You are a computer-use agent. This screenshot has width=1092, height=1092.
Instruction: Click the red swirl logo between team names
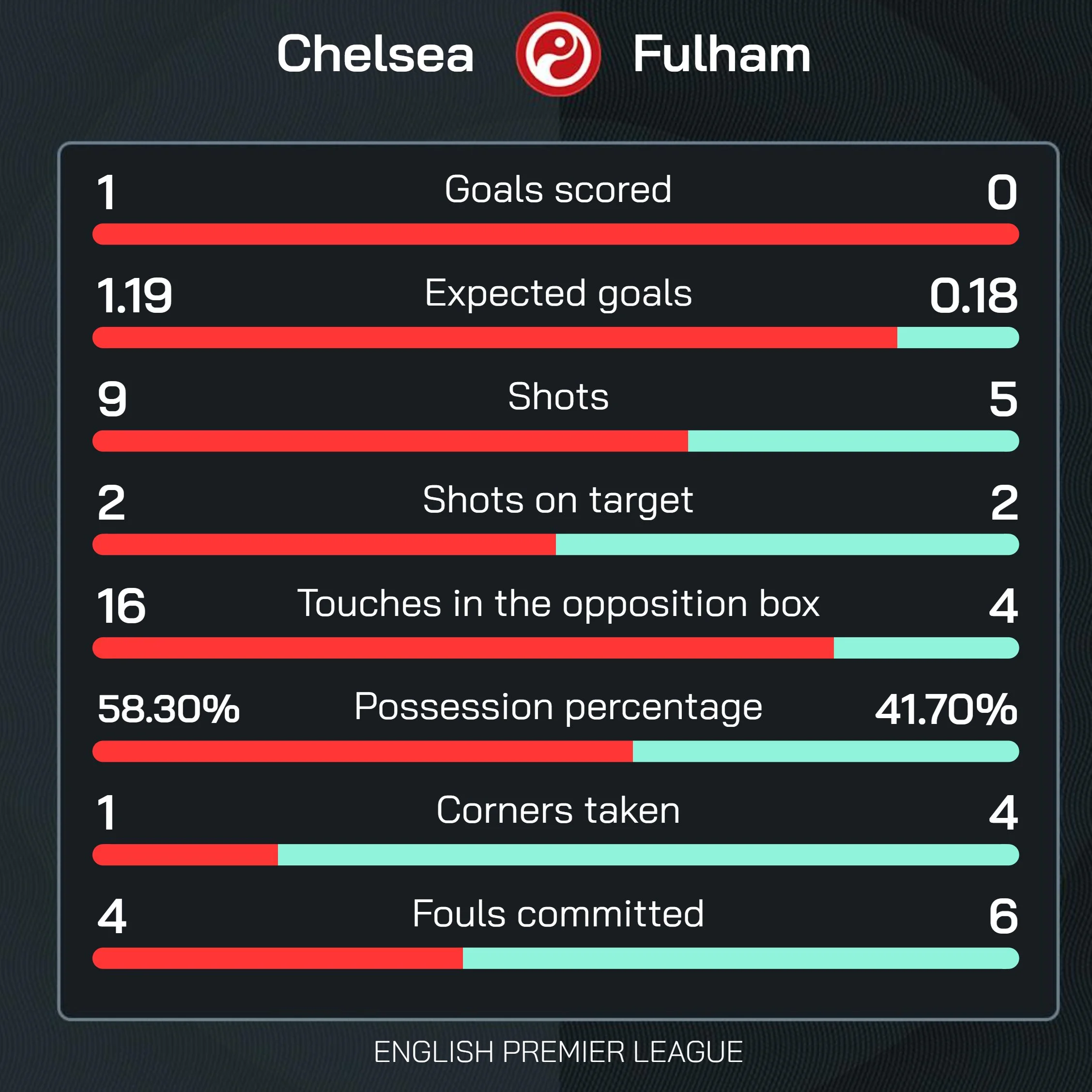pos(558,54)
